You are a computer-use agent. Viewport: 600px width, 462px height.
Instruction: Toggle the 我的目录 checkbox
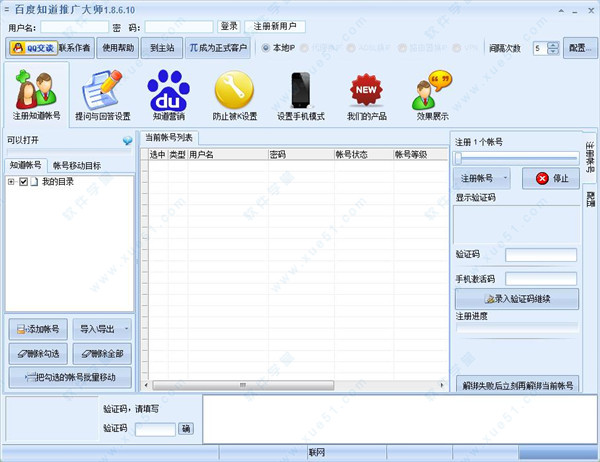(23, 181)
